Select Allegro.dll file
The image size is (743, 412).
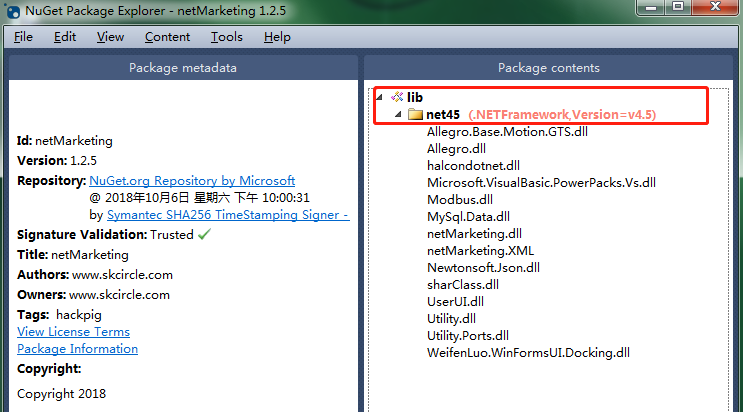(x=456, y=149)
